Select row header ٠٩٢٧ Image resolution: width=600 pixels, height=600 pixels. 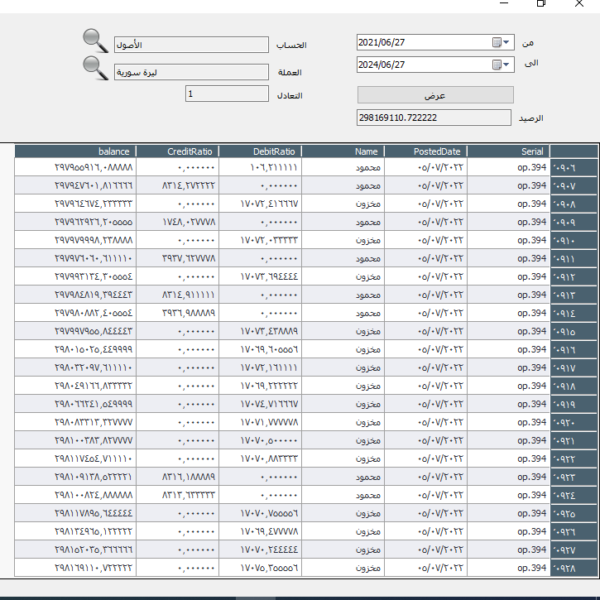coord(574,549)
